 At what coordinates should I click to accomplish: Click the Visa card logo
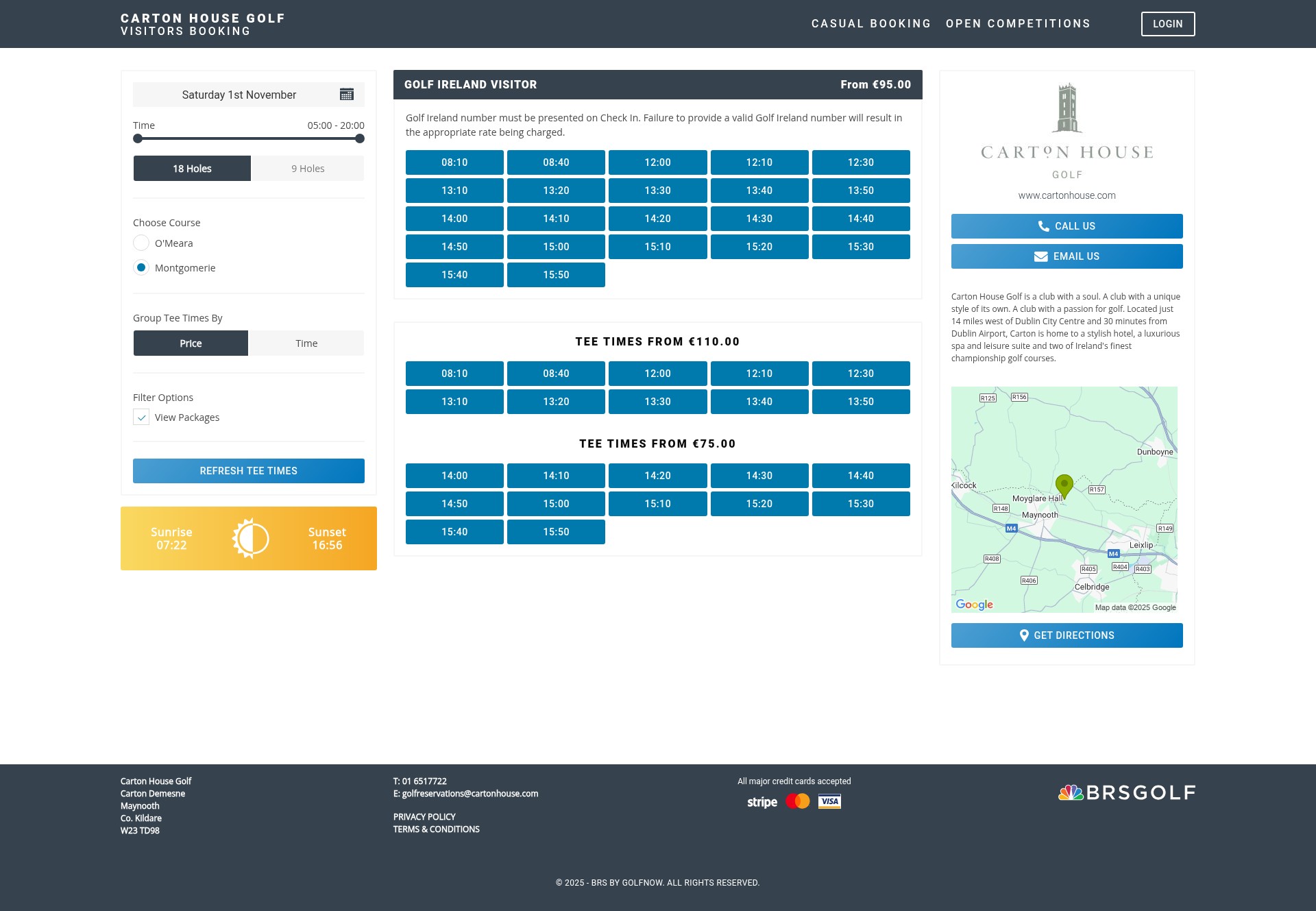(829, 801)
